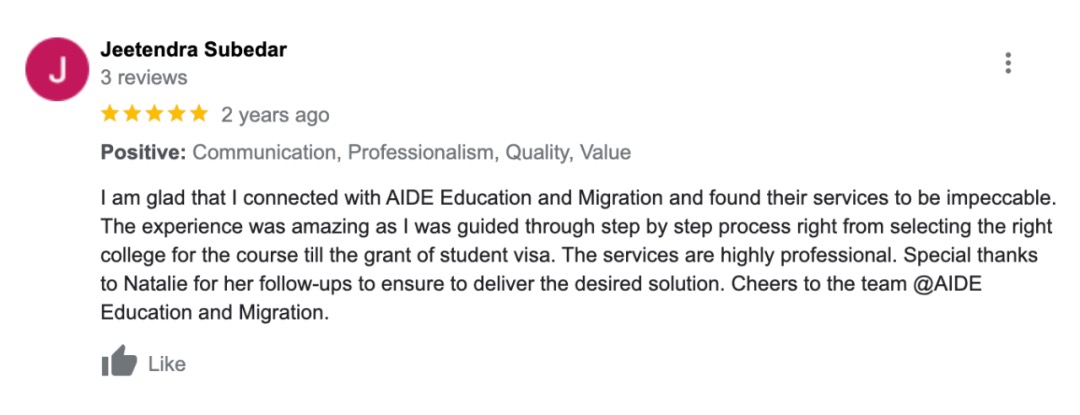Click the "Positive:" label
Viewport: 1080px width, 415px height.
coord(144,153)
